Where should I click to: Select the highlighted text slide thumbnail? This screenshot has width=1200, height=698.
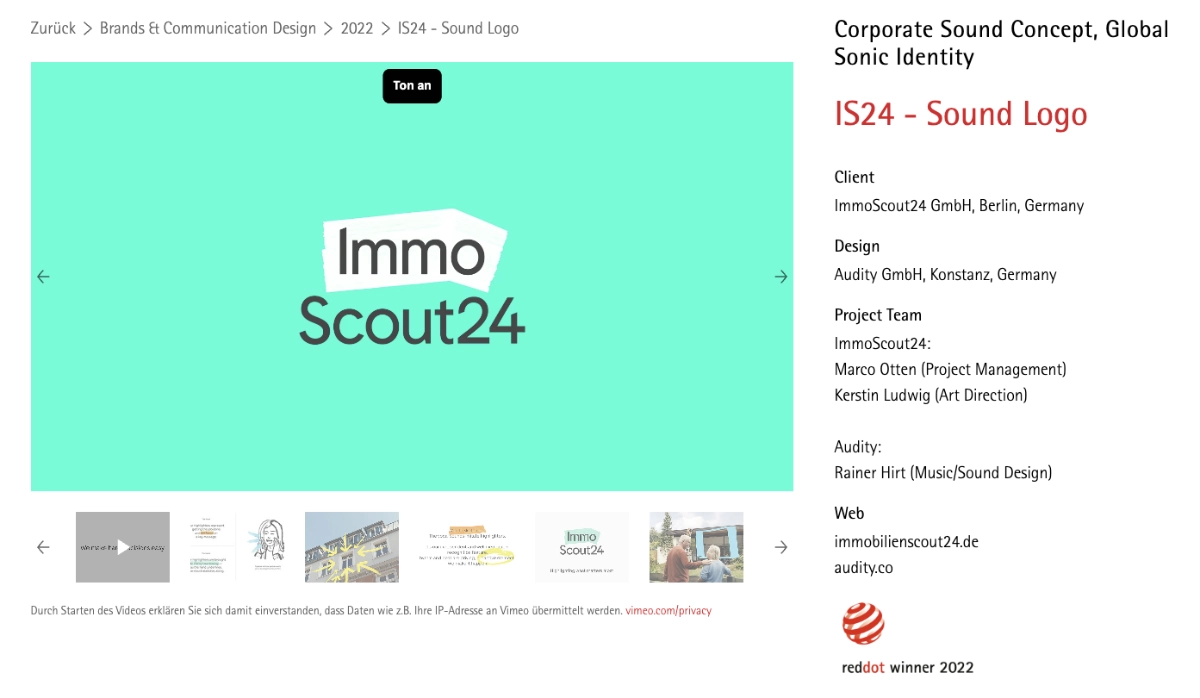(467, 547)
